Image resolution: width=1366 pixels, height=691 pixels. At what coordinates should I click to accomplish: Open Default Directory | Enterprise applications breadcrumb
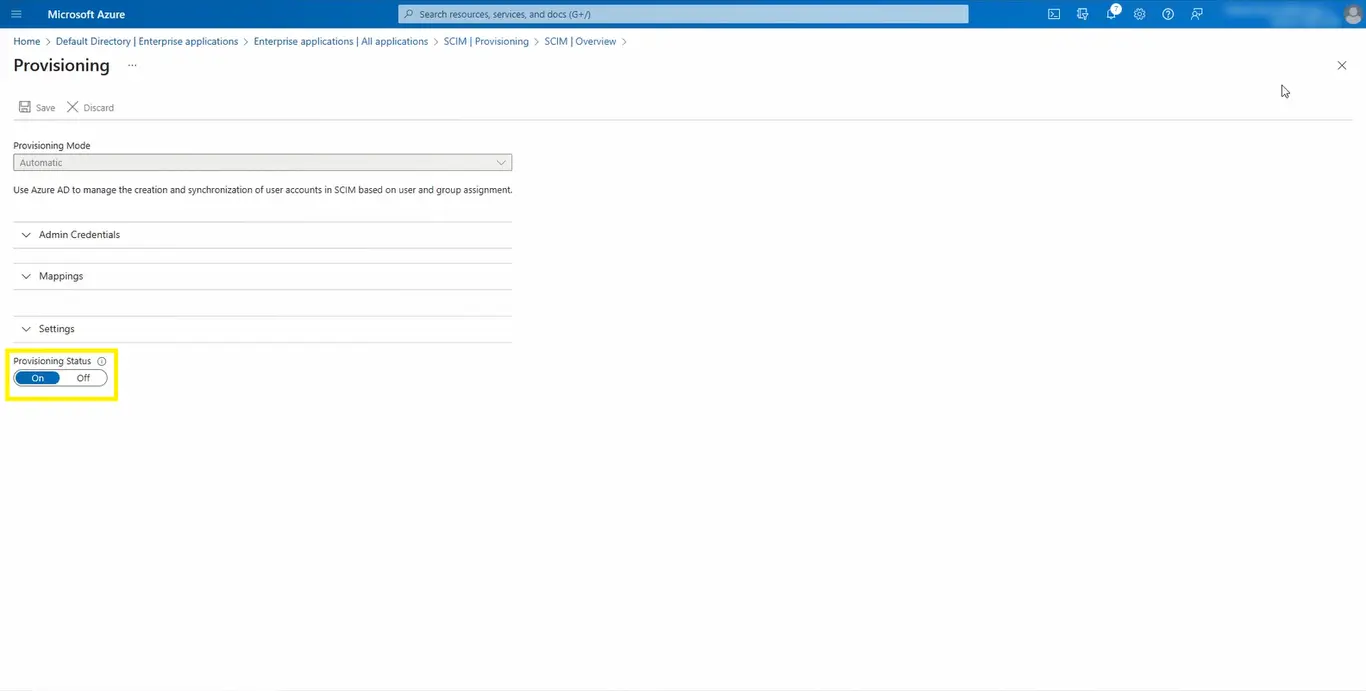147,41
